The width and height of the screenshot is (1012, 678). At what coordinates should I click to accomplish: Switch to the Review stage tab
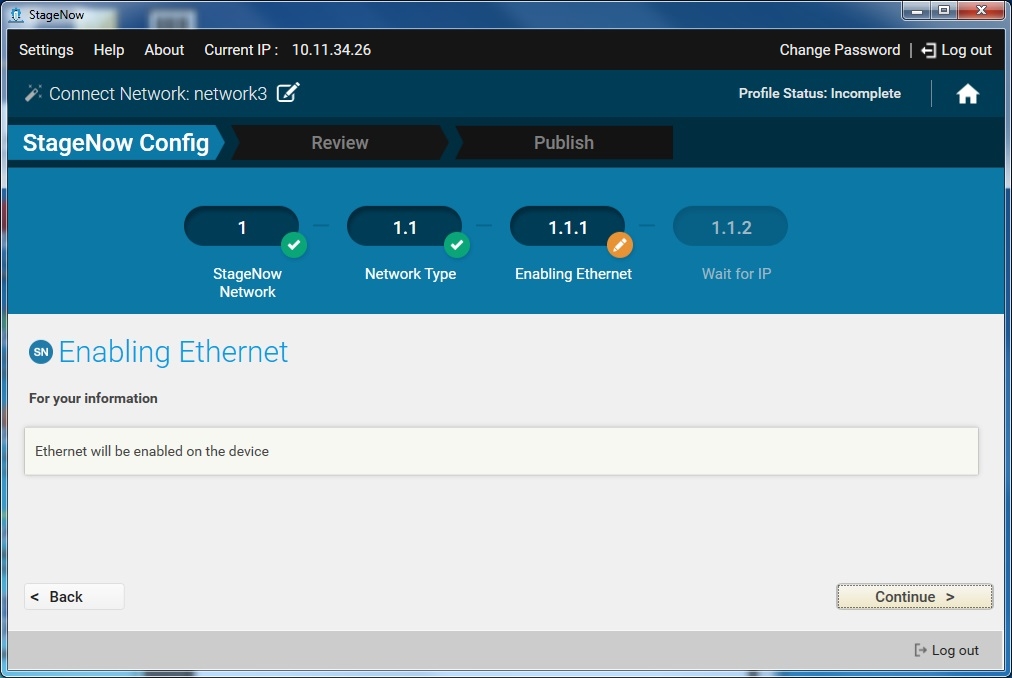click(339, 143)
